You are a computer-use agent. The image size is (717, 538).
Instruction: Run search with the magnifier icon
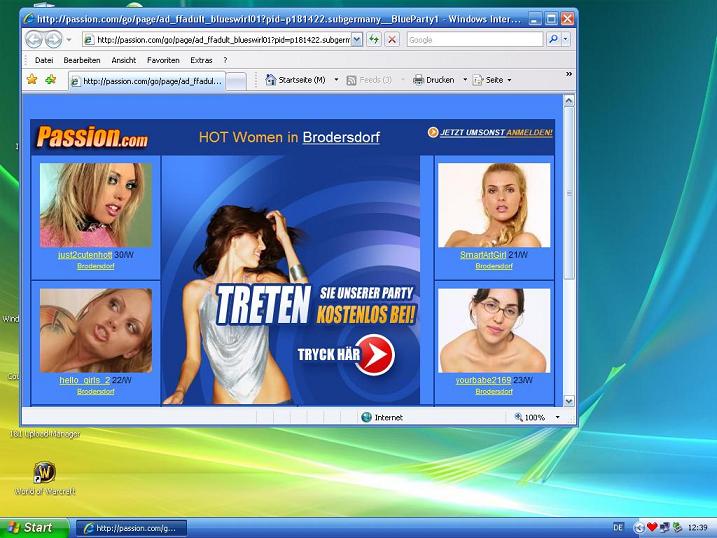click(553, 40)
